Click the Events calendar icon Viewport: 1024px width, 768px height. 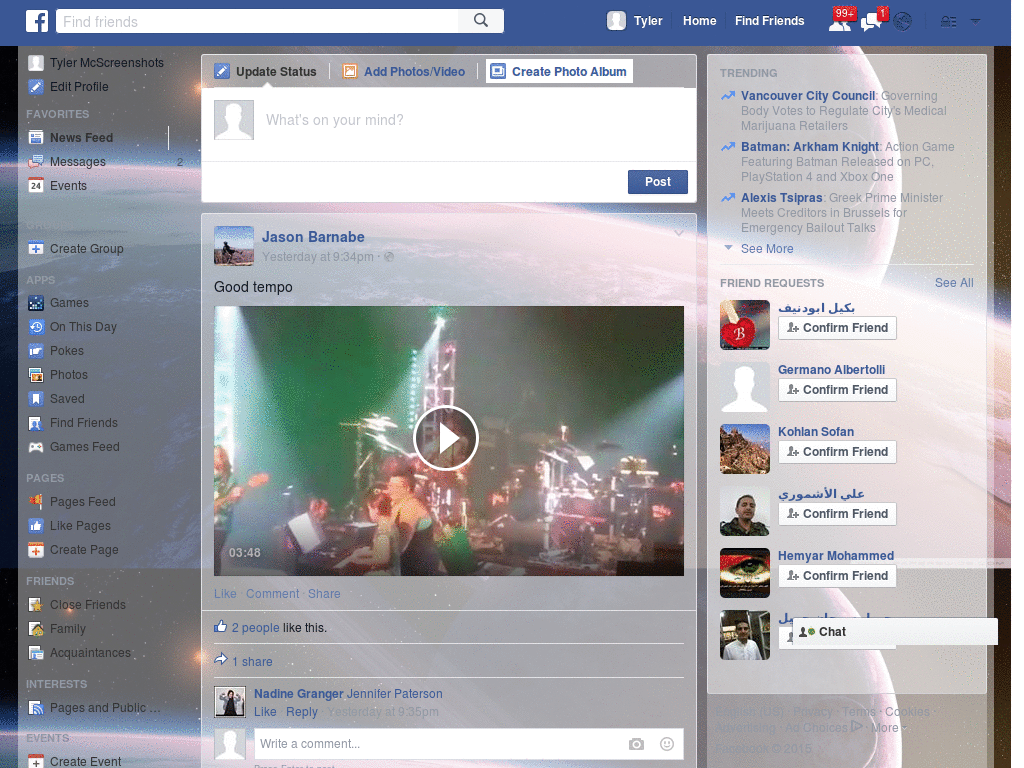36,185
